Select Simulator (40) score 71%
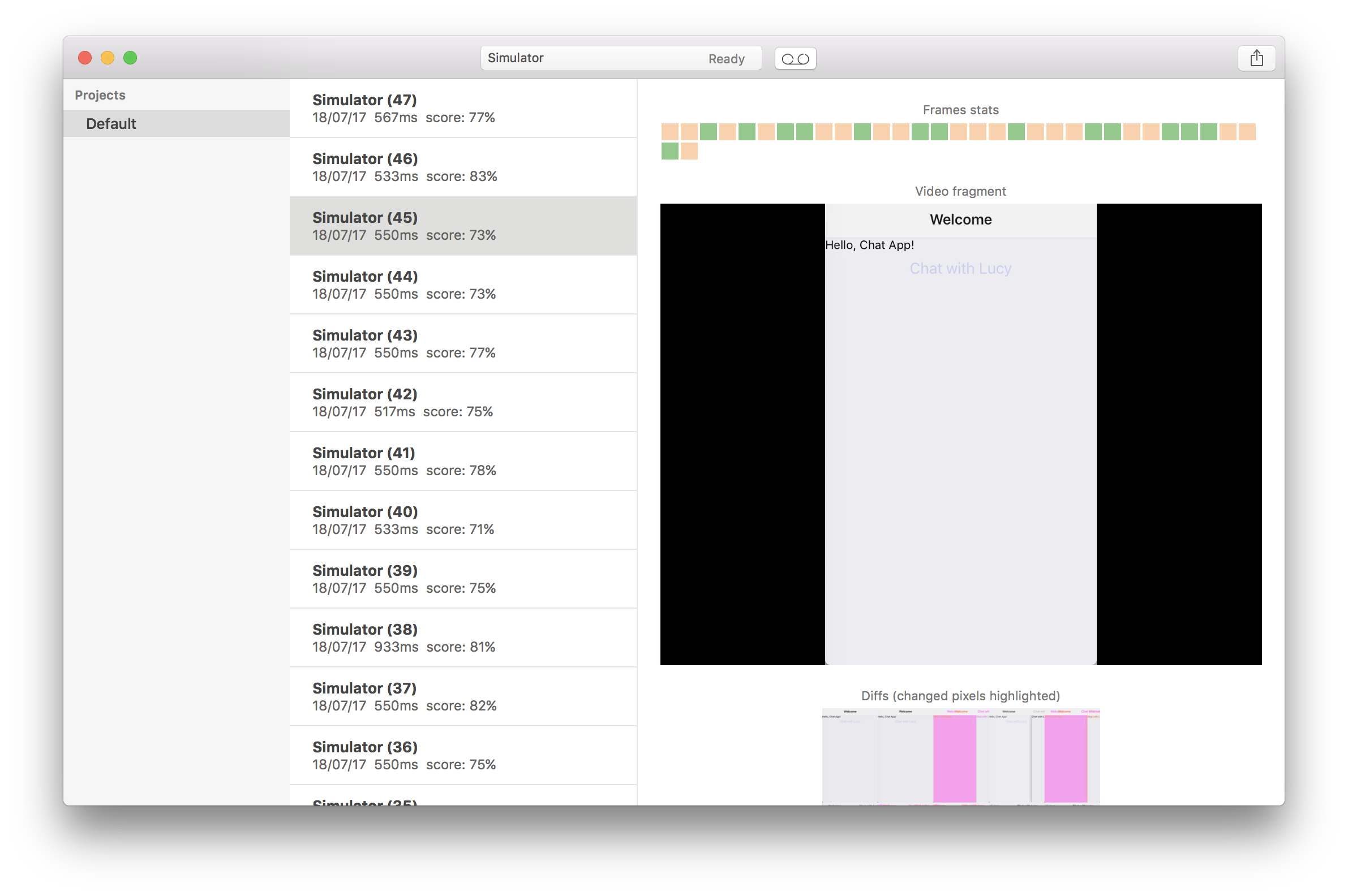The width and height of the screenshot is (1348, 896). click(463, 520)
